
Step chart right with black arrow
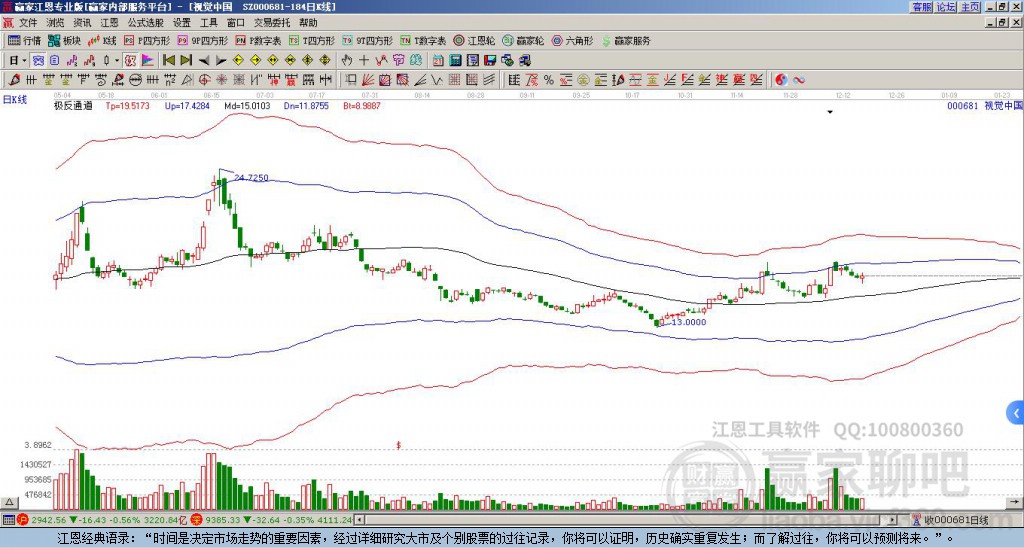click(x=221, y=61)
